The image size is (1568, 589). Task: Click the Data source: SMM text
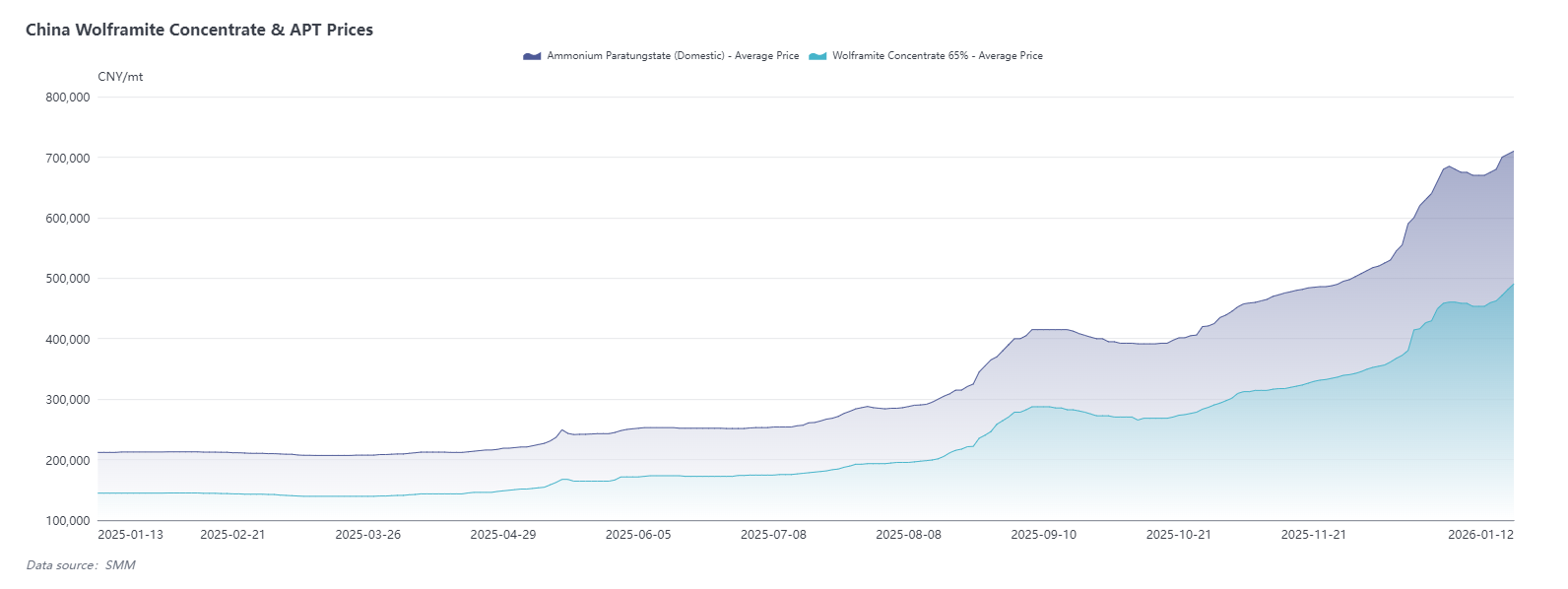[x=81, y=565]
